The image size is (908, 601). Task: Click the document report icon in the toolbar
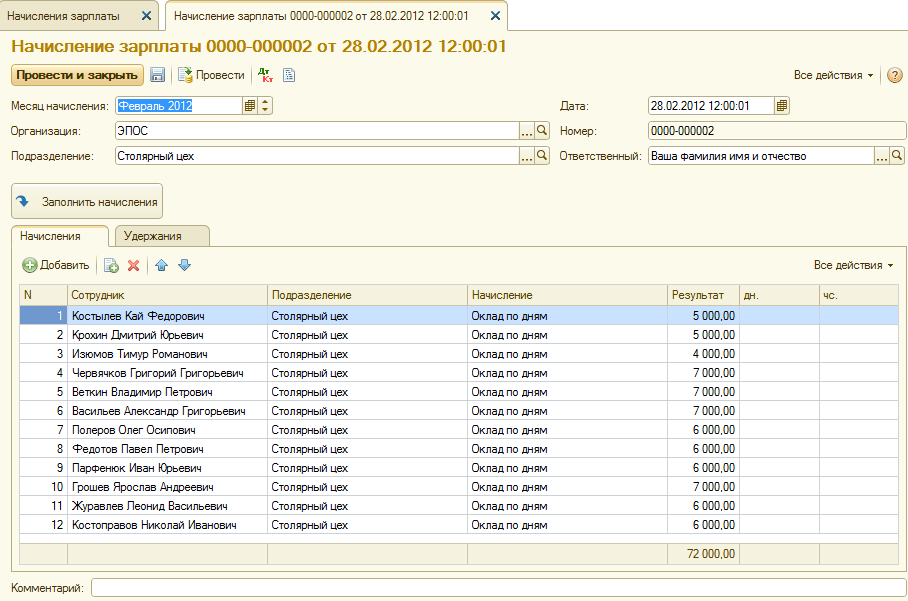(288, 75)
